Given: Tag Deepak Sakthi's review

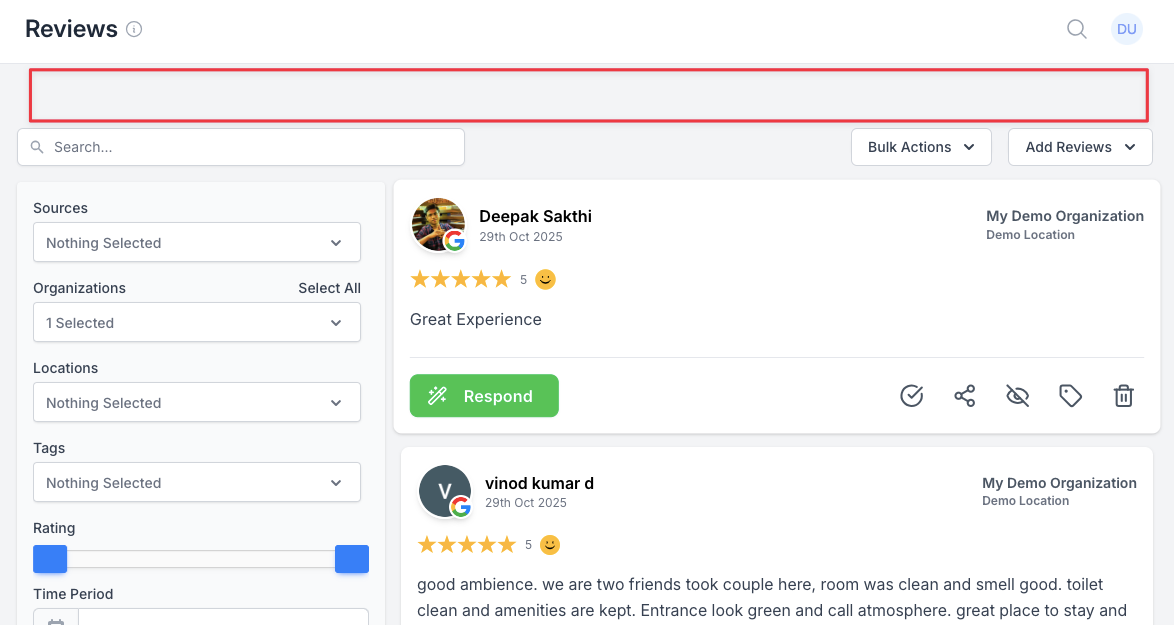Looking at the screenshot, I should (x=1071, y=395).
